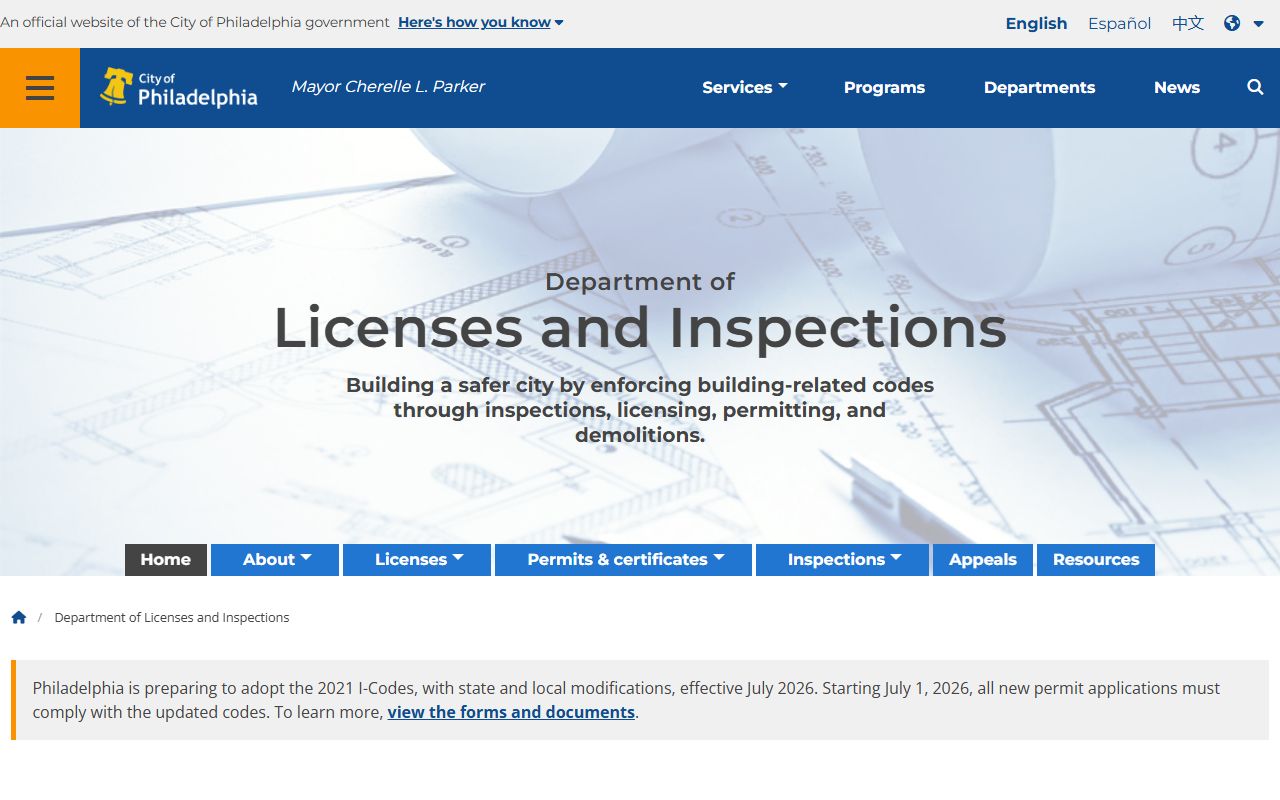Open the globe language selector
Viewport: 1280px width, 800px height.
[x=1243, y=23]
